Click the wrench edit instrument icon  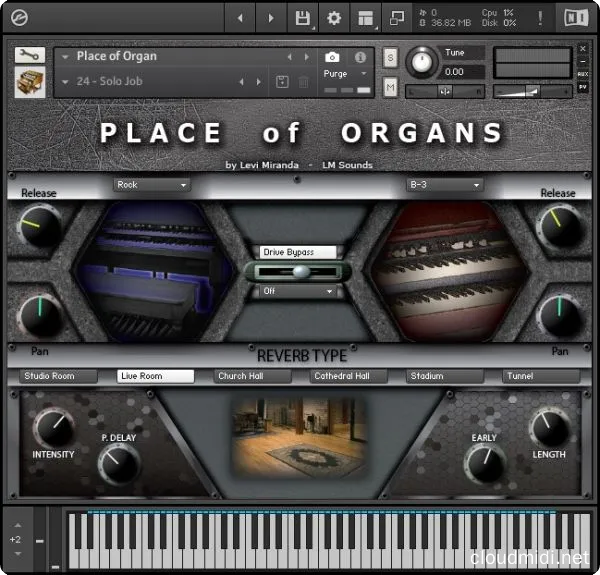(x=28, y=55)
